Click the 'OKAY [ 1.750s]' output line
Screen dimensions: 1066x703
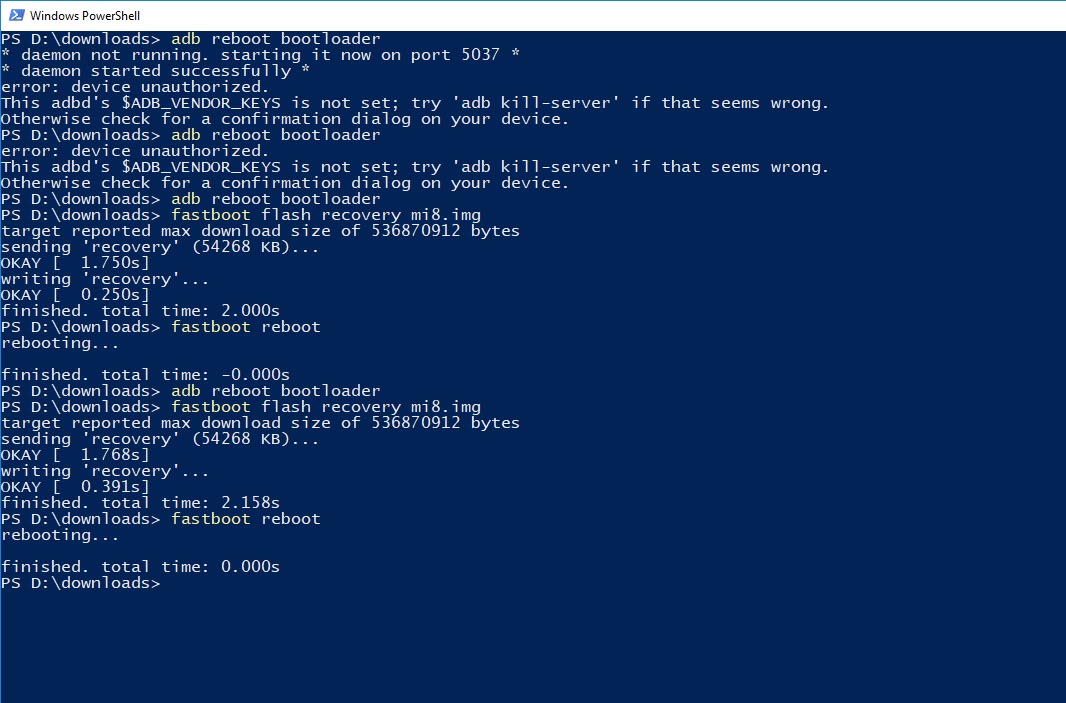(75, 263)
